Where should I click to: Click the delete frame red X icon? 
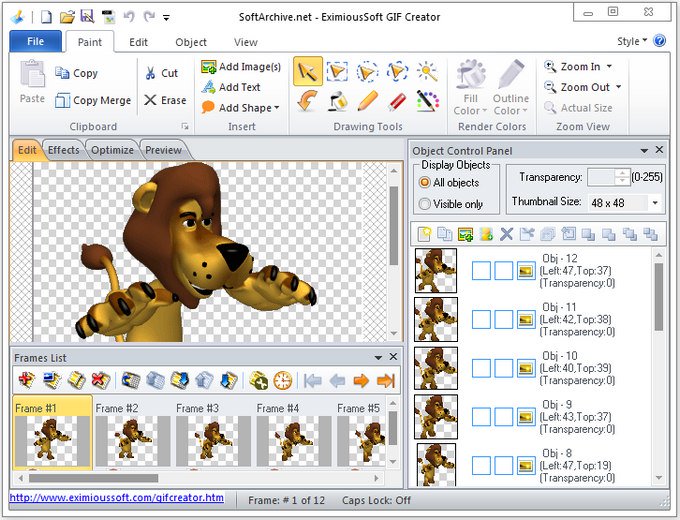(101, 380)
